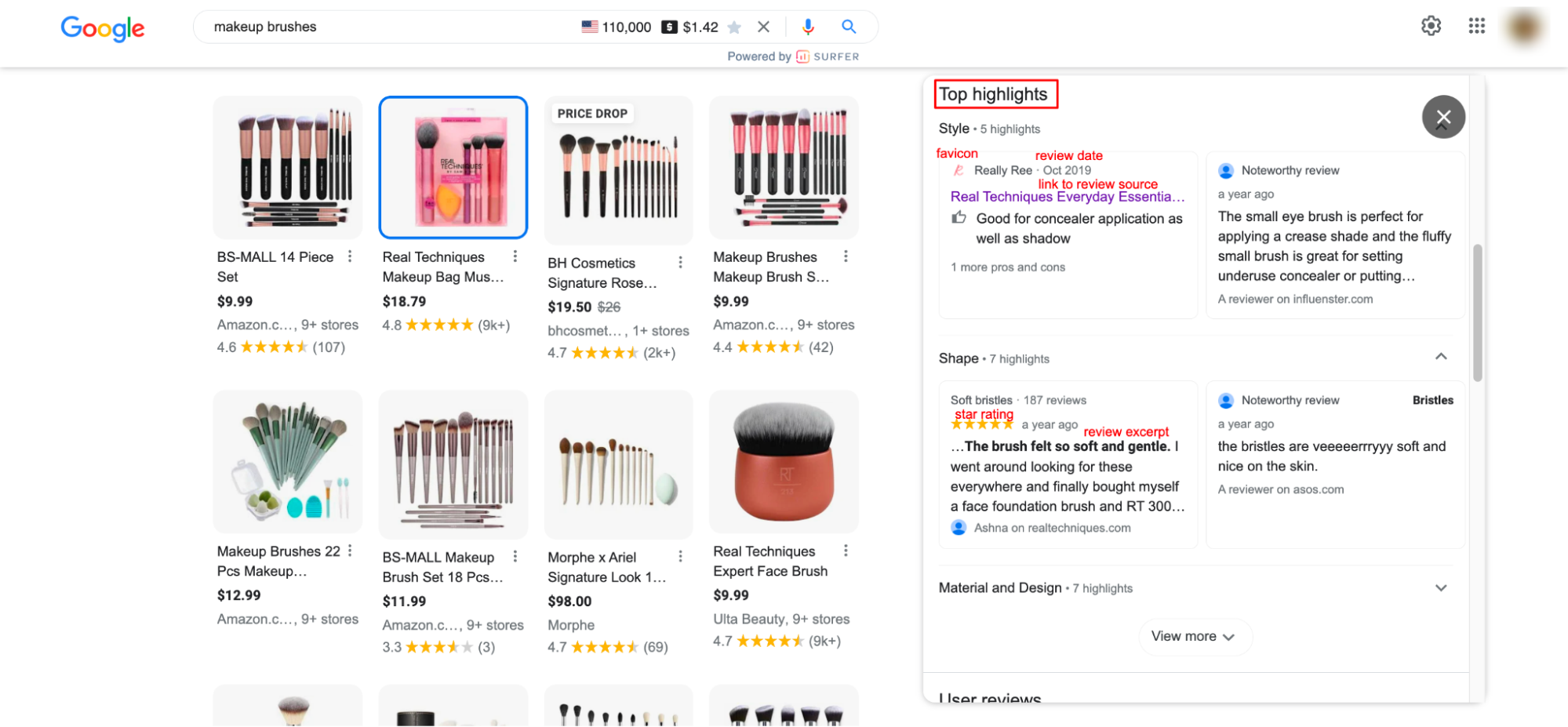The image size is (1568, 727).
Task: Click the Really Ree favicon
Action: click(x=957, y=170)
